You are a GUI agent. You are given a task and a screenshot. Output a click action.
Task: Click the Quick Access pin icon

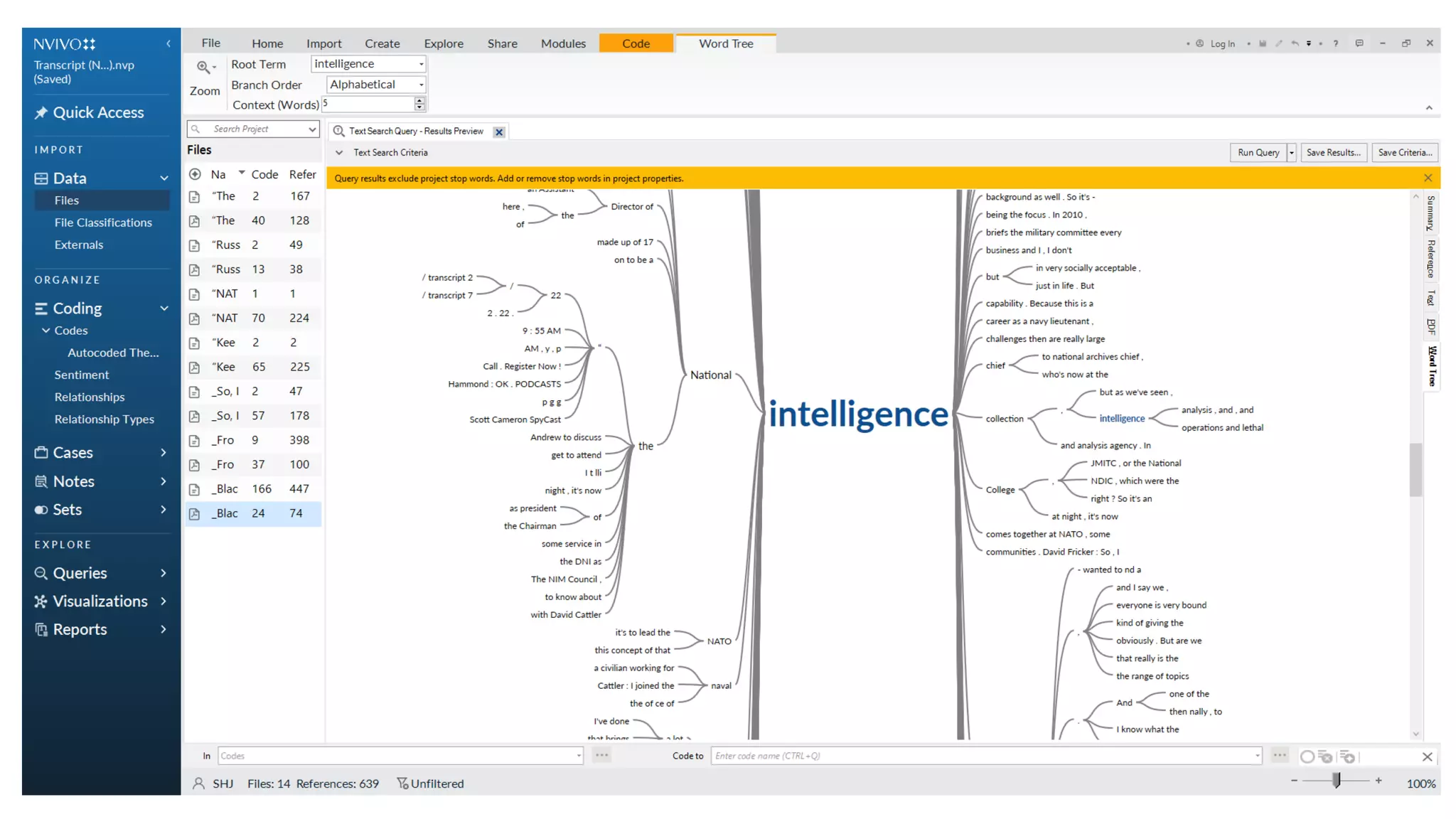click(x=41, y=112)
